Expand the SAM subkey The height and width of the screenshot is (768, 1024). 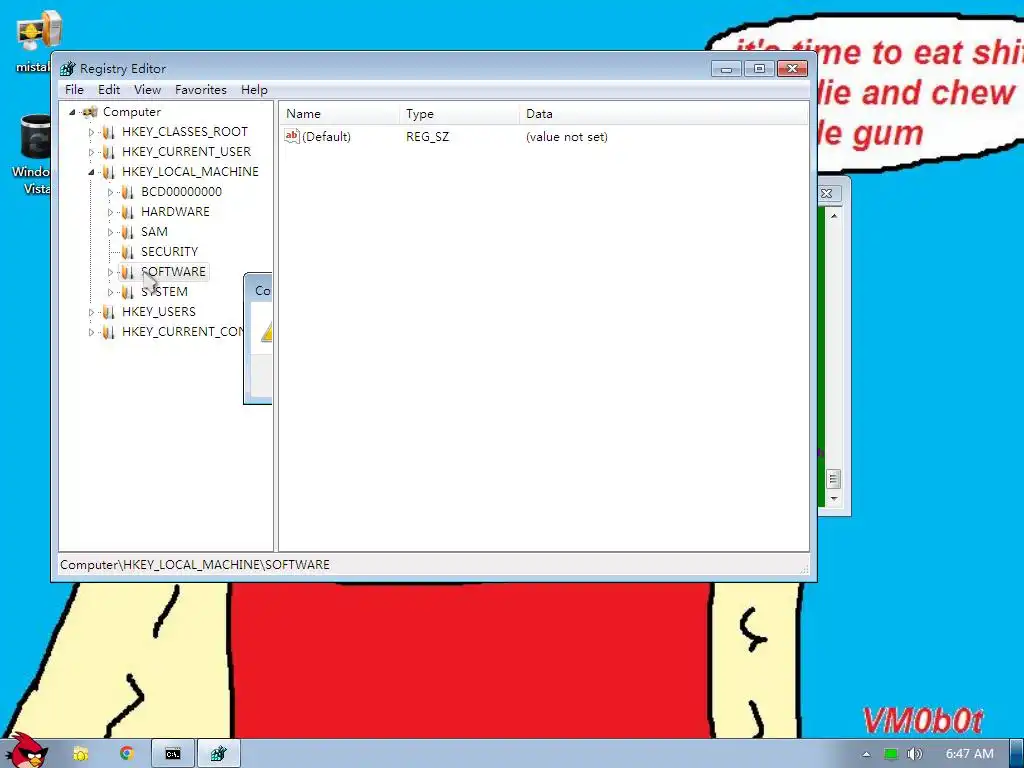coord(110,232)
